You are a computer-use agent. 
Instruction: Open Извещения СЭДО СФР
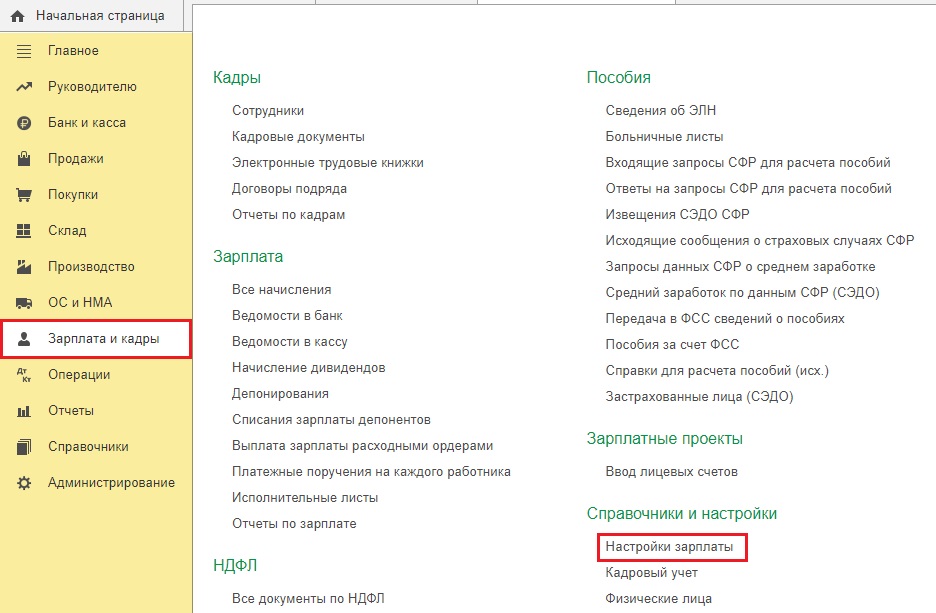point(678,214)
